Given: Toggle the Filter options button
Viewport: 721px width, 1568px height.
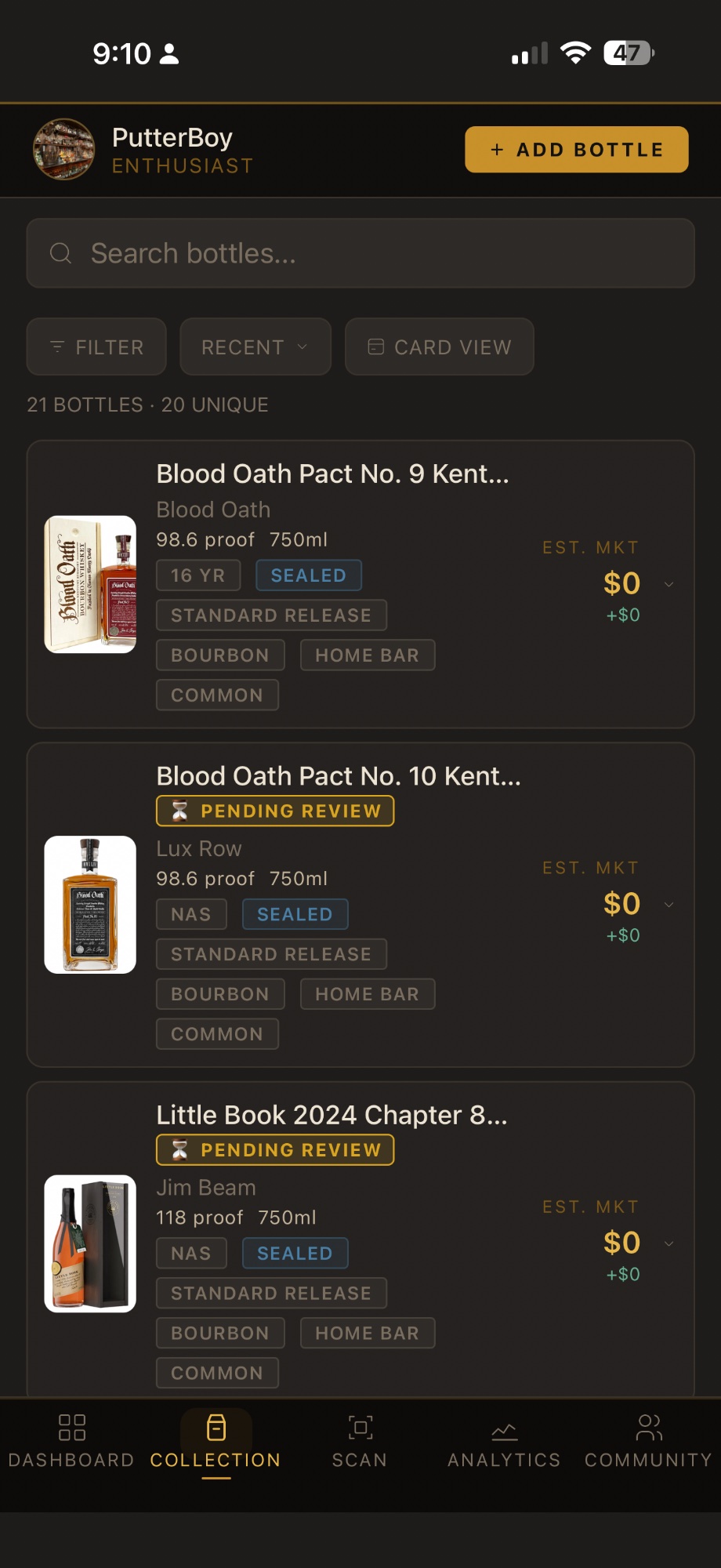Looking at the screenshot, I should coord(96,347).
